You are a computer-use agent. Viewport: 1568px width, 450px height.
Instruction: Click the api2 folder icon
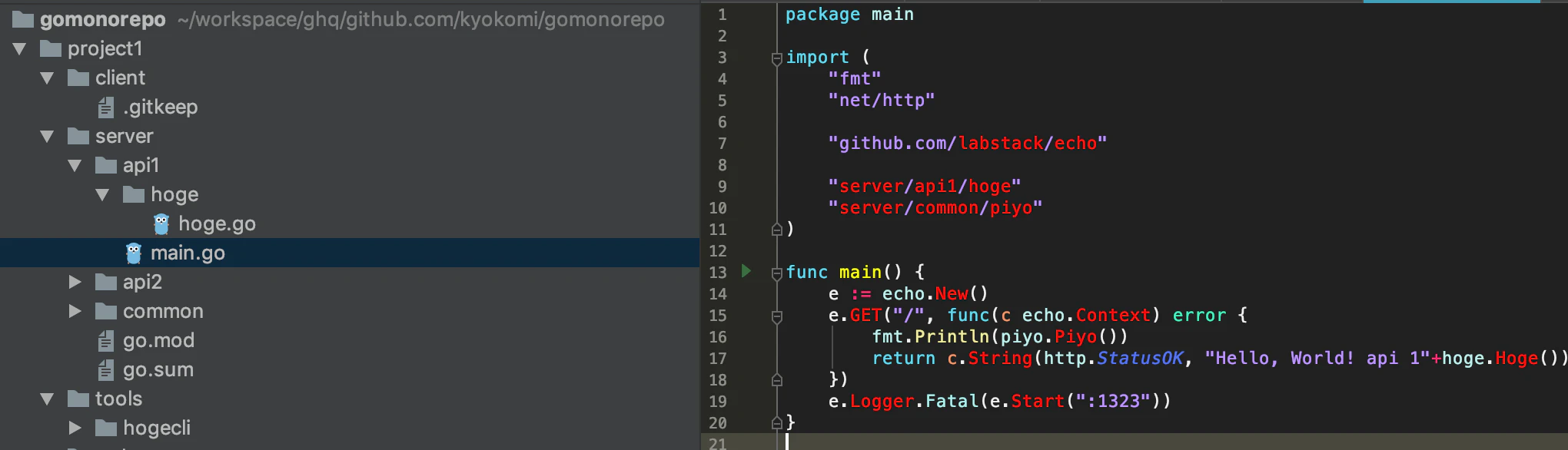[106, 282]
